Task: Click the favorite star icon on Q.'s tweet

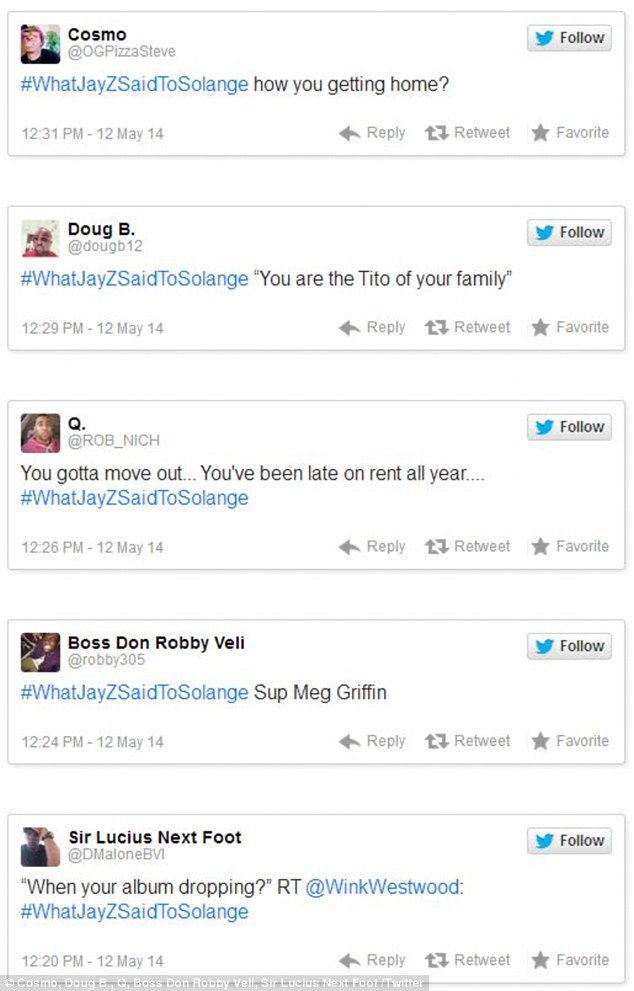Action: [x=540, y=547]
